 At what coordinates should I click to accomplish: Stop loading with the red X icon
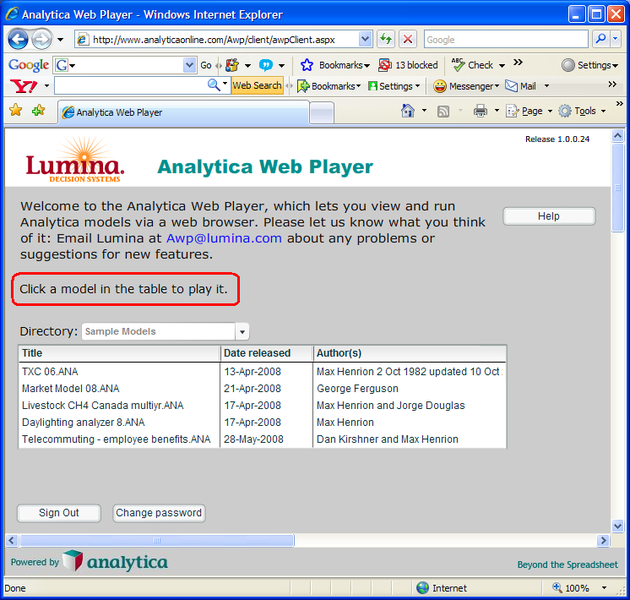(x=407, y=39)
